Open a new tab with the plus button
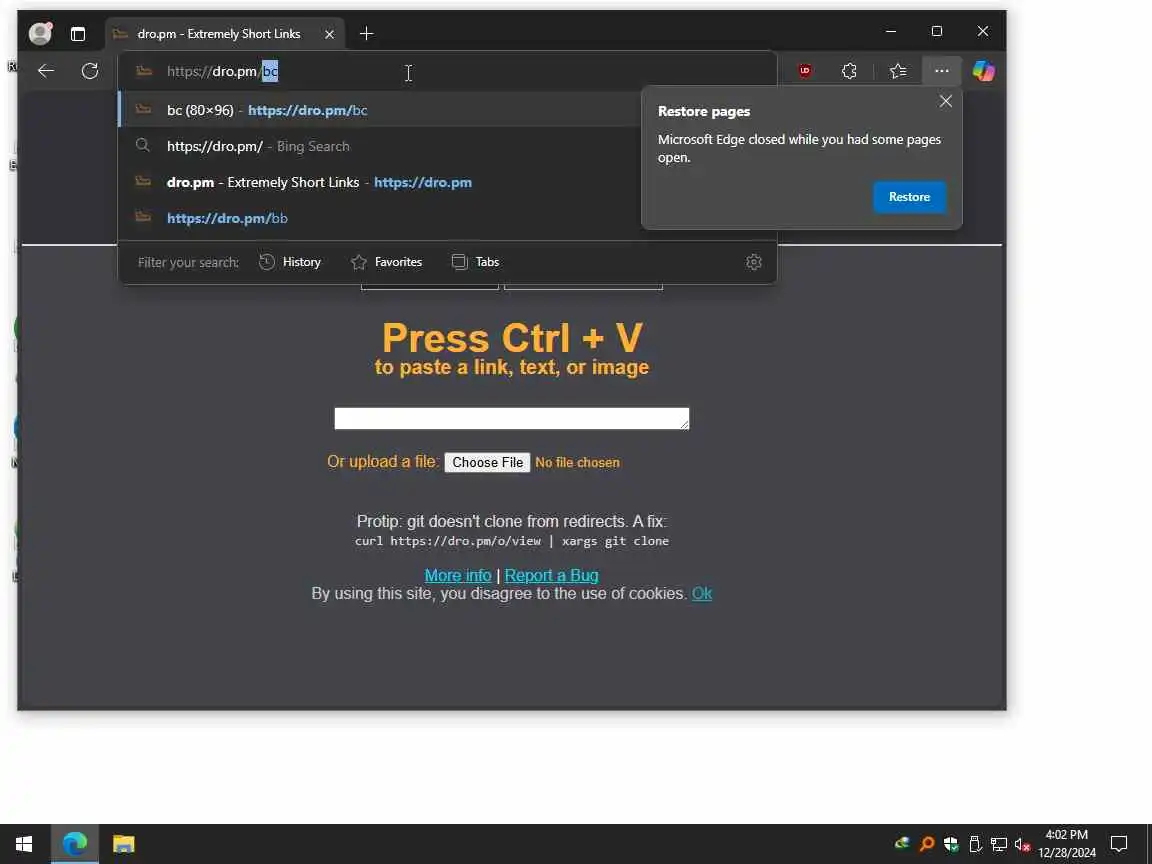Viewport: 1152px width, 864px height. point(367,34)
